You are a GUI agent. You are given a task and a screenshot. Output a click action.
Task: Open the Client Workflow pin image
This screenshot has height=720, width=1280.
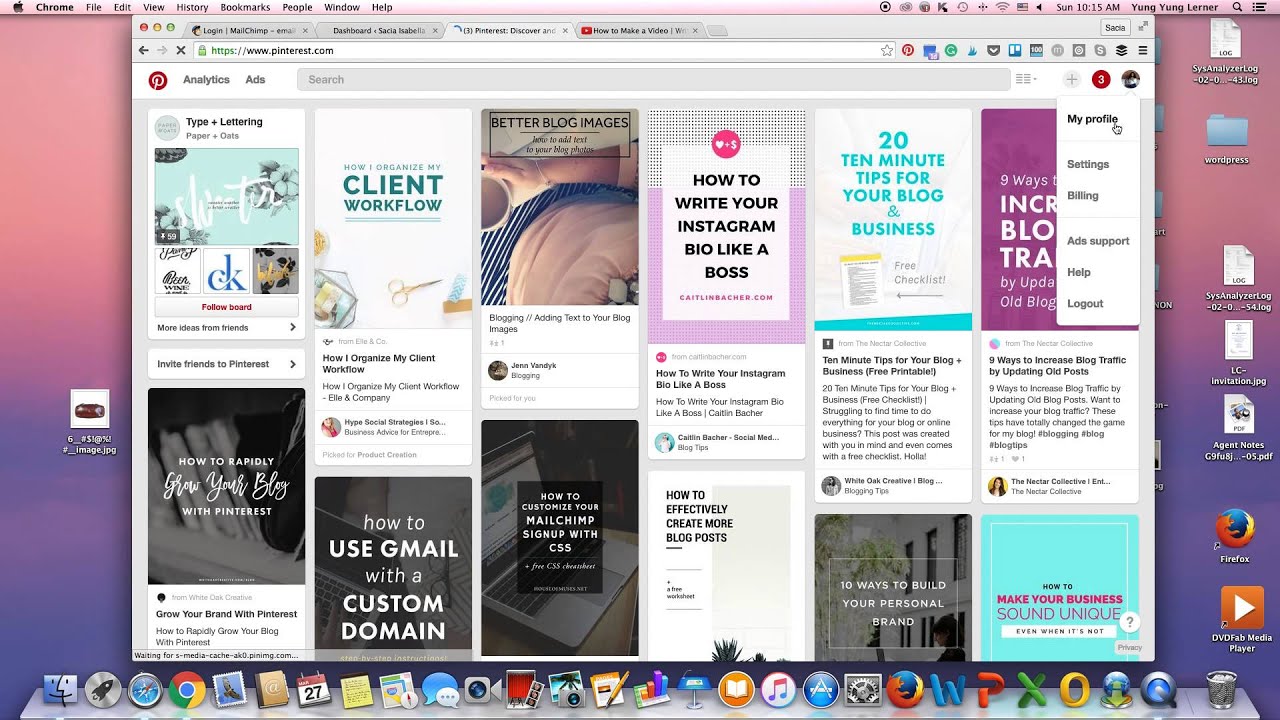[393, 219]
